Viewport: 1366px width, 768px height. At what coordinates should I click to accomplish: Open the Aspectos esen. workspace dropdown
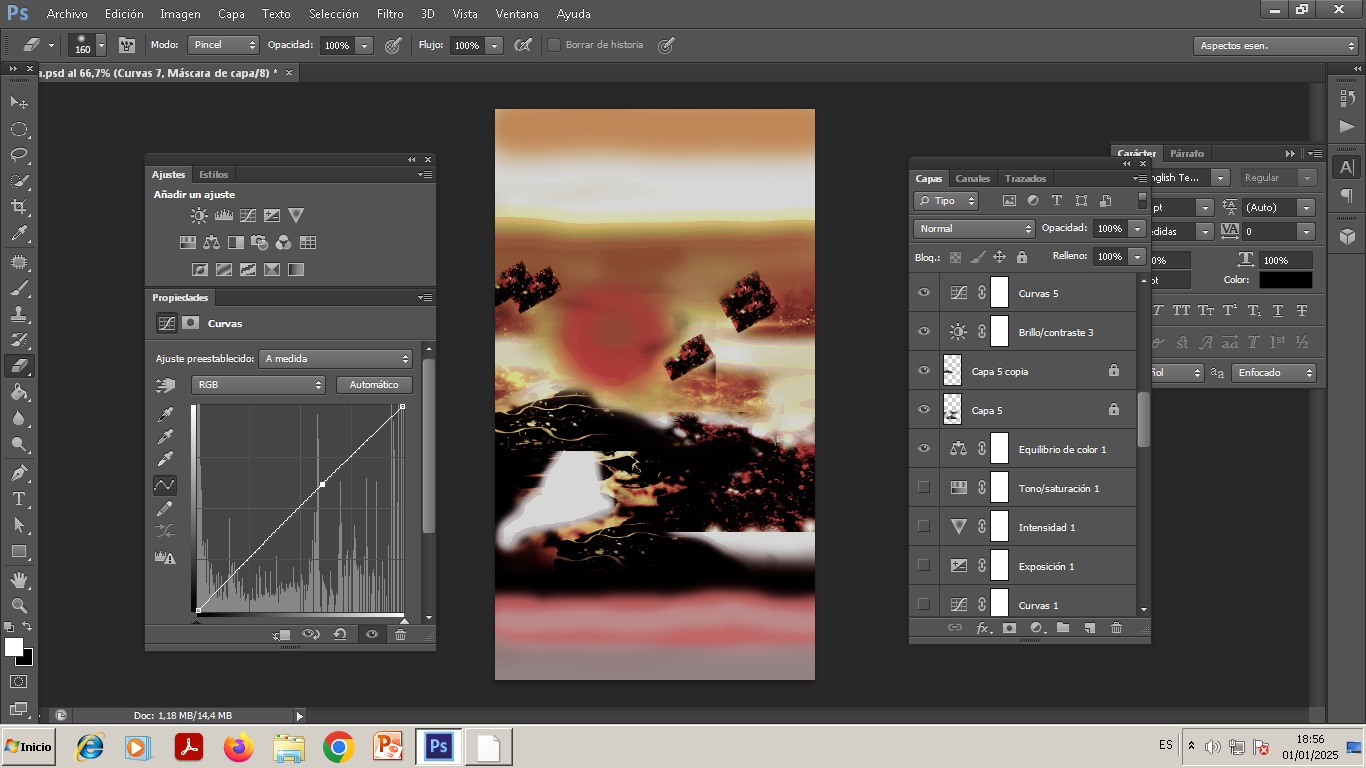[x=1276, y=46]
